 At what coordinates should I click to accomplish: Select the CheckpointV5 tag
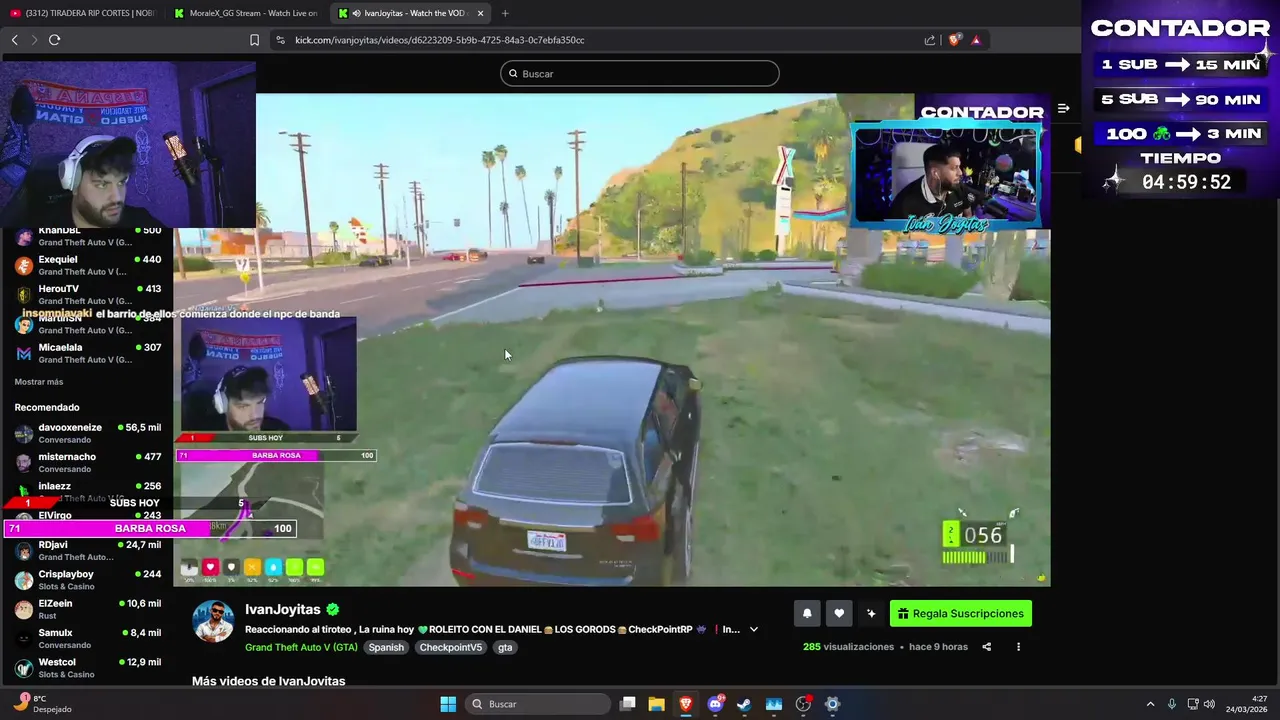point(451,647)
